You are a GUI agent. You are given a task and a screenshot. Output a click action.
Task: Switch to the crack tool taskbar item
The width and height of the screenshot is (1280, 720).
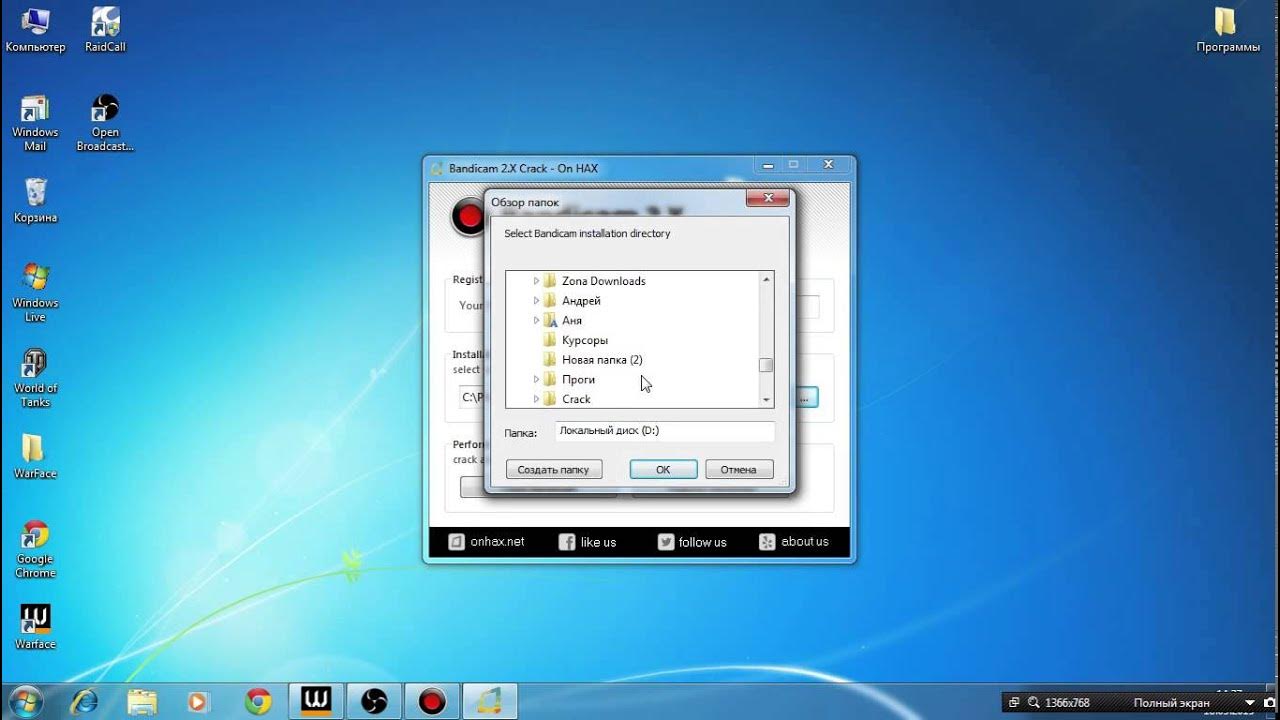(490, 702)
